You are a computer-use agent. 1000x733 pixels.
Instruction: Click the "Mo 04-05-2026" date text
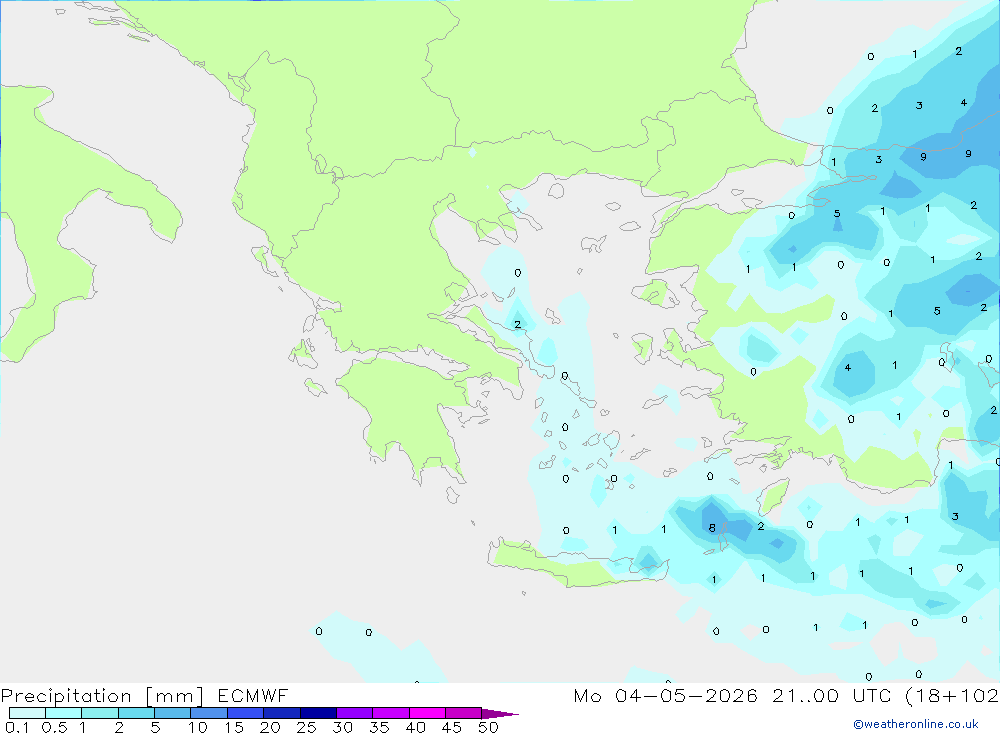click(x=665, y=695)
